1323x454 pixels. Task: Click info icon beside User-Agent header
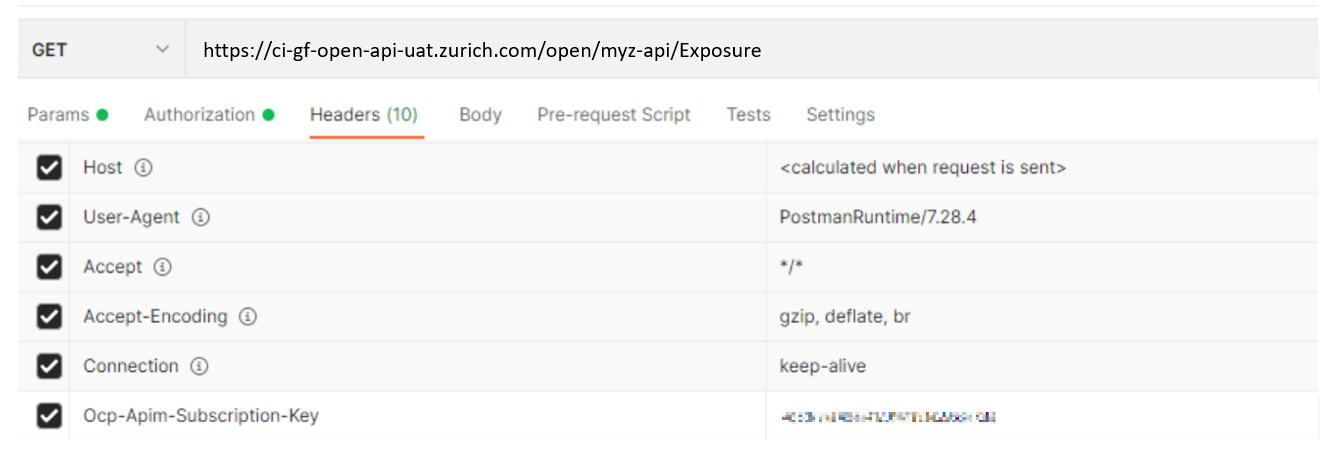pos(200,217)
